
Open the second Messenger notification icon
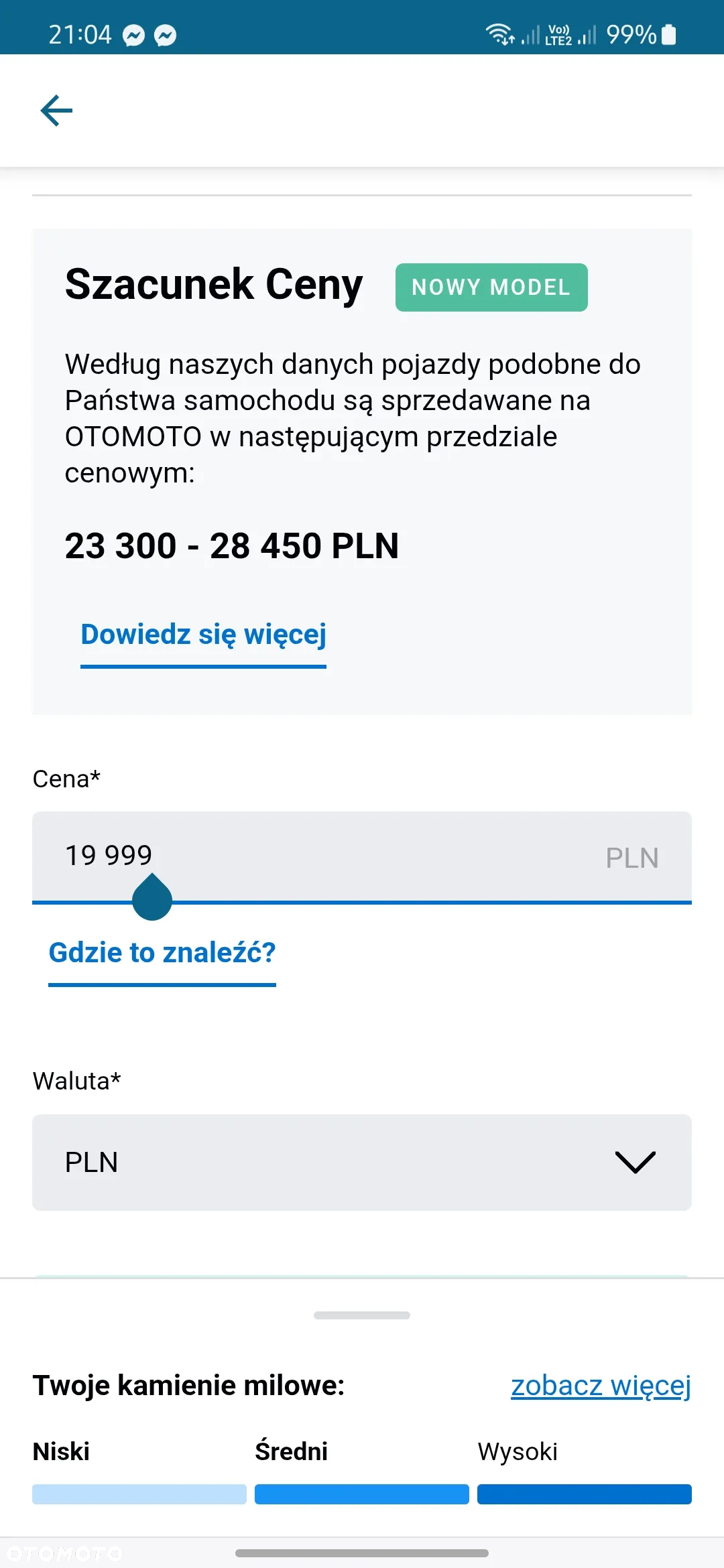(165, 36)
